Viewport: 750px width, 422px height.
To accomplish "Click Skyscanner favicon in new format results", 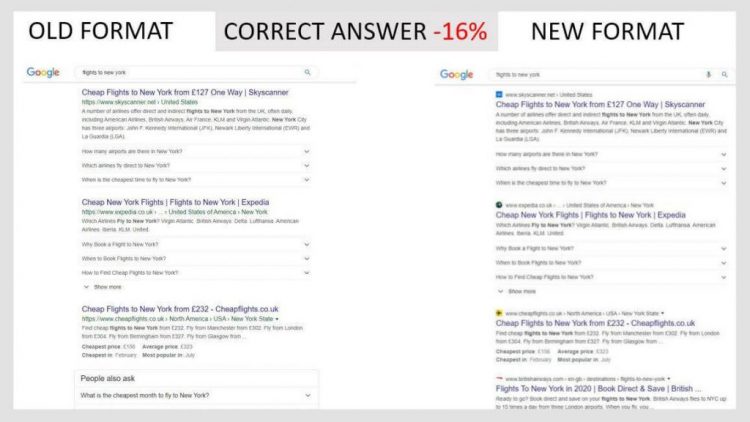I will click(499, 95).
